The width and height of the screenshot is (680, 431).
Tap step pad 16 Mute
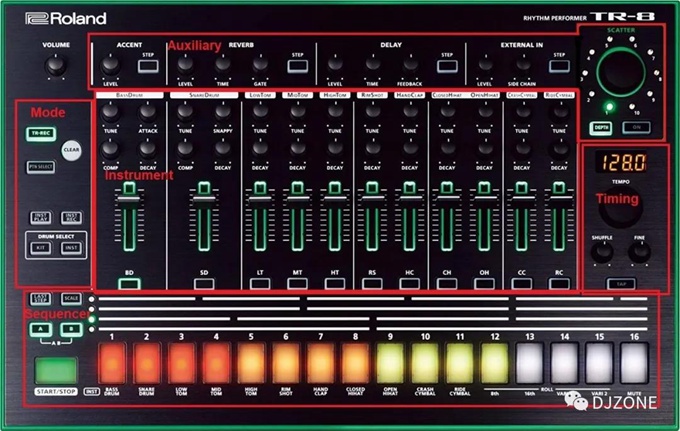[634, 363]
